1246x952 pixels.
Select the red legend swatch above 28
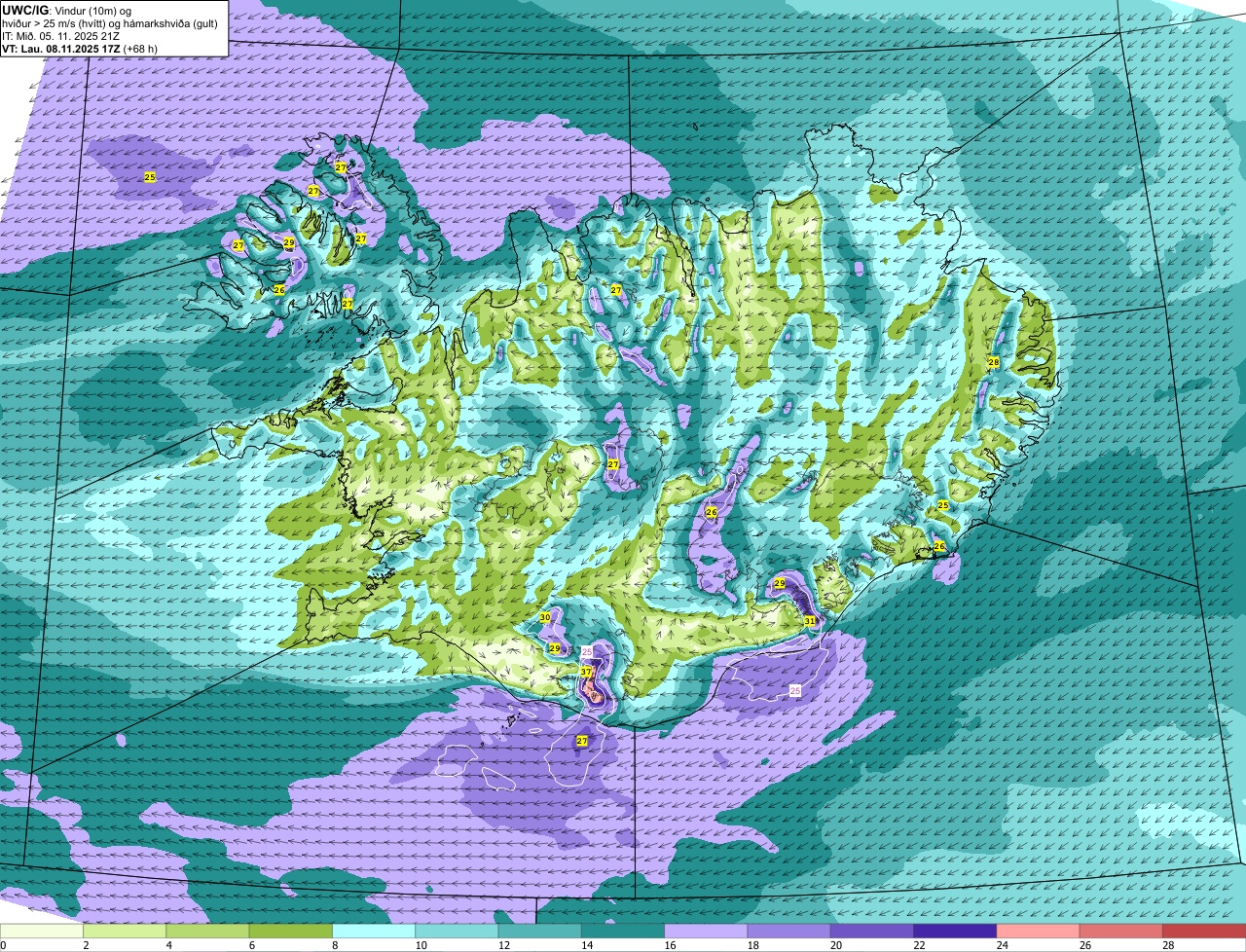[1204, 932]
